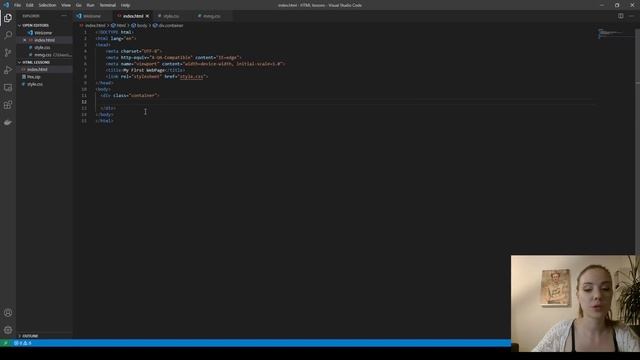Open the Help menu
This screenshot has width=640, height=360.
coord(125,5)
